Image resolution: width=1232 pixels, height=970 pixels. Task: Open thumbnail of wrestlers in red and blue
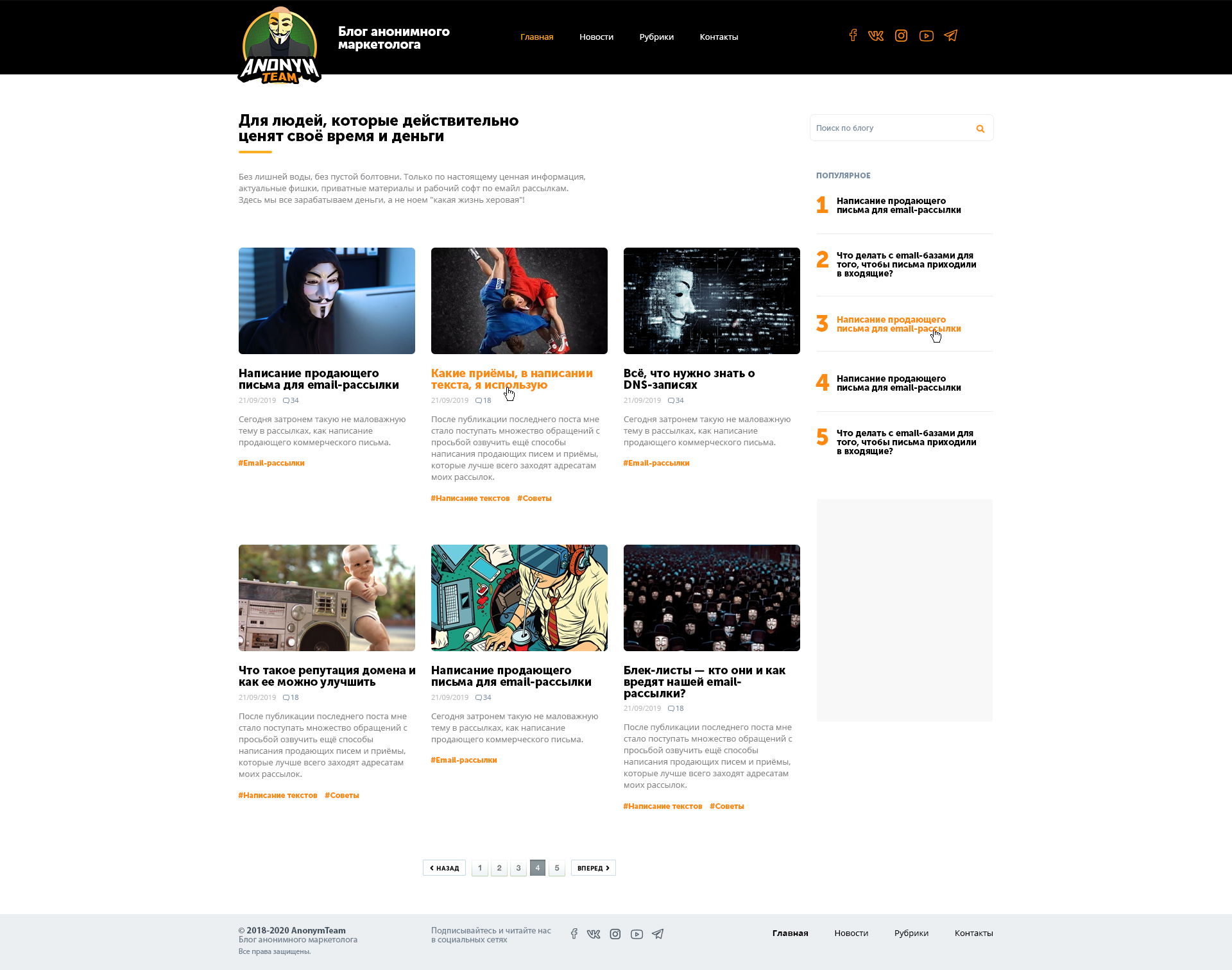point(519,301)
